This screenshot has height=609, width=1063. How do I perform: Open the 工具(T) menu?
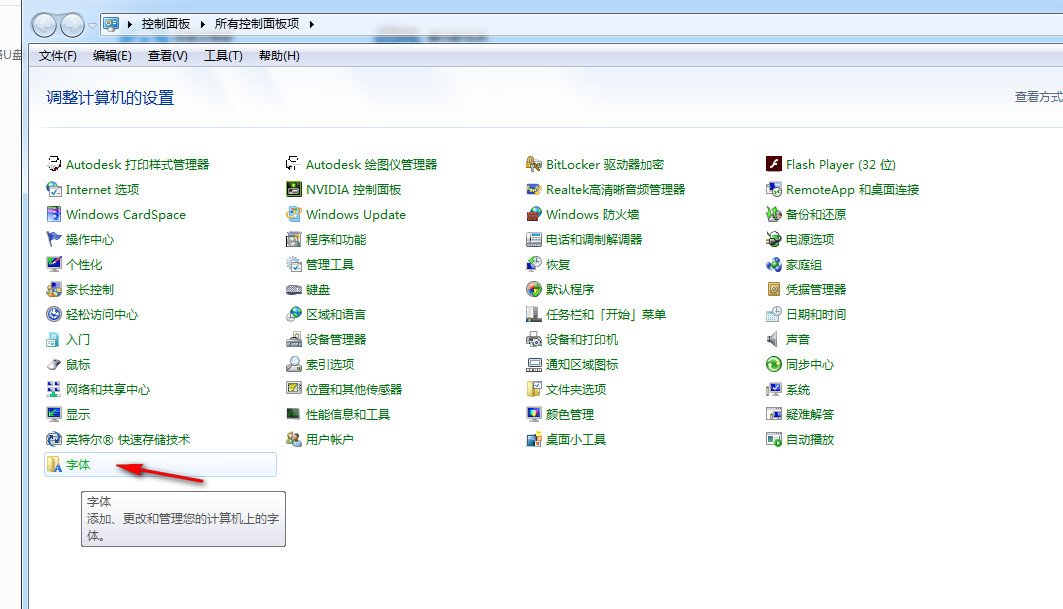click(223, 56)
